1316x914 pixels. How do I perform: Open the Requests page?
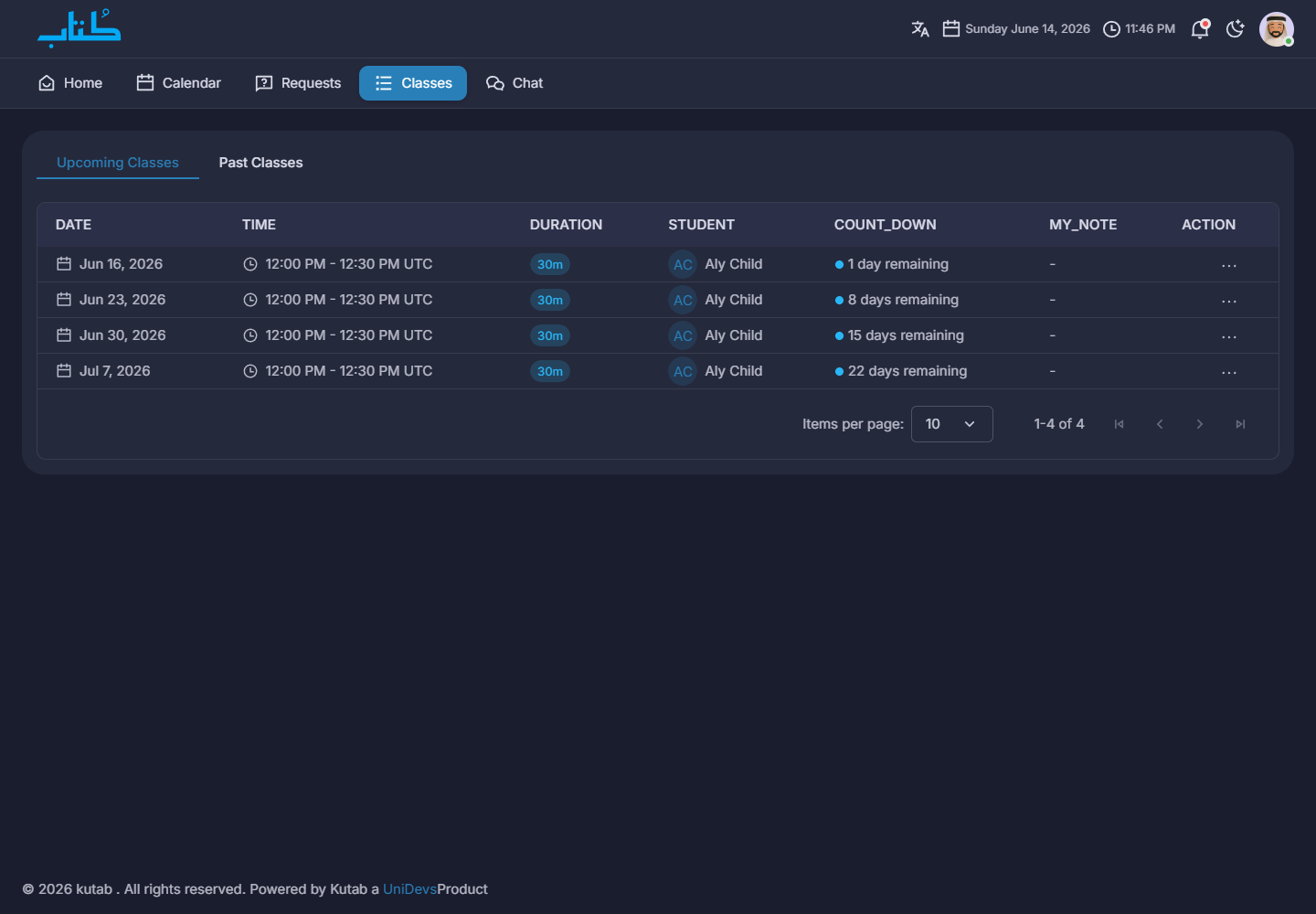click(x=298, y=83)
